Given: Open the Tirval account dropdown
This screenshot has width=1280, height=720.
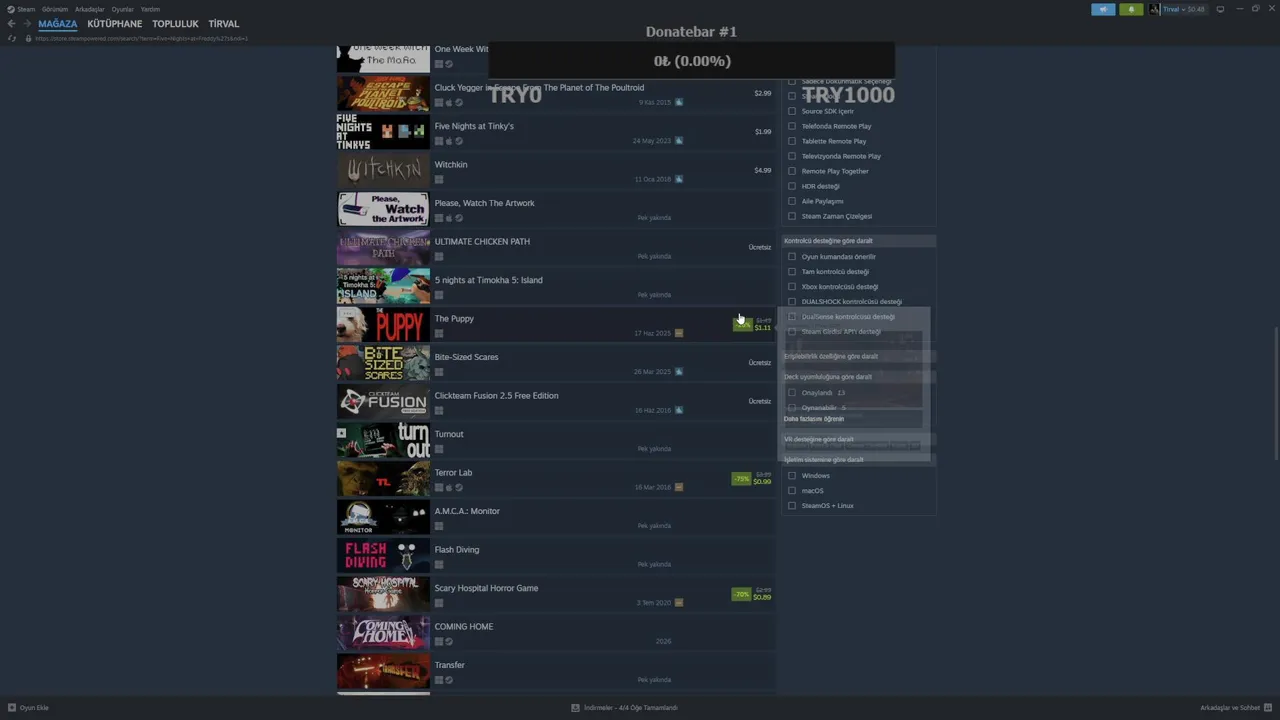Looking at the screenshot, I should [1184, 9].
